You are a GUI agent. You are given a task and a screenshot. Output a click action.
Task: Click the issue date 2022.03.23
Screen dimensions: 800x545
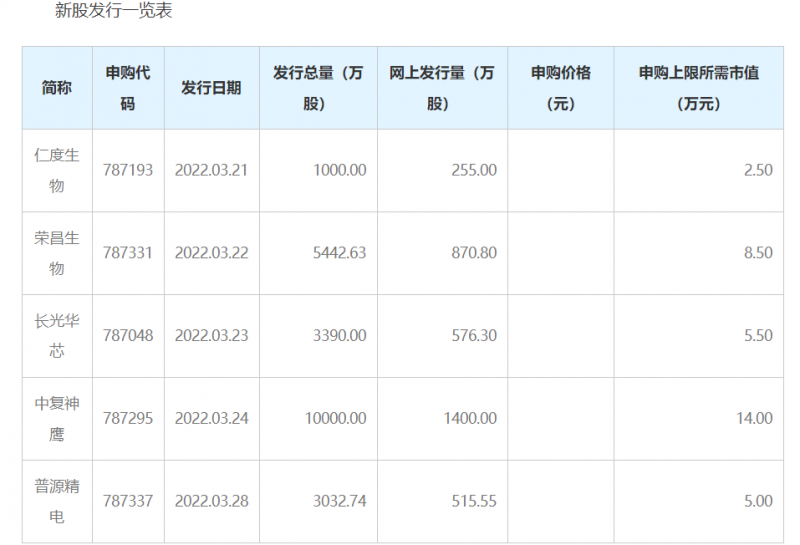[211, 335]
